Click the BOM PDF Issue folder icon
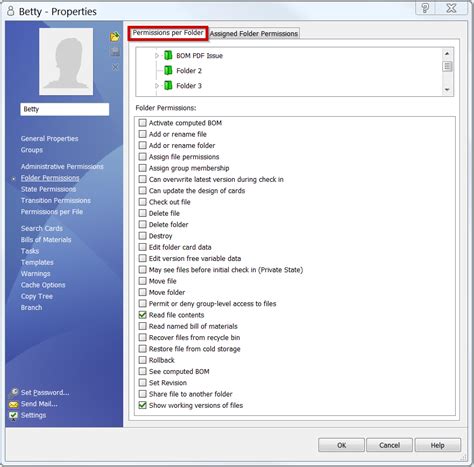The height and width of the screenshot is (467, 474). [168, 55]
